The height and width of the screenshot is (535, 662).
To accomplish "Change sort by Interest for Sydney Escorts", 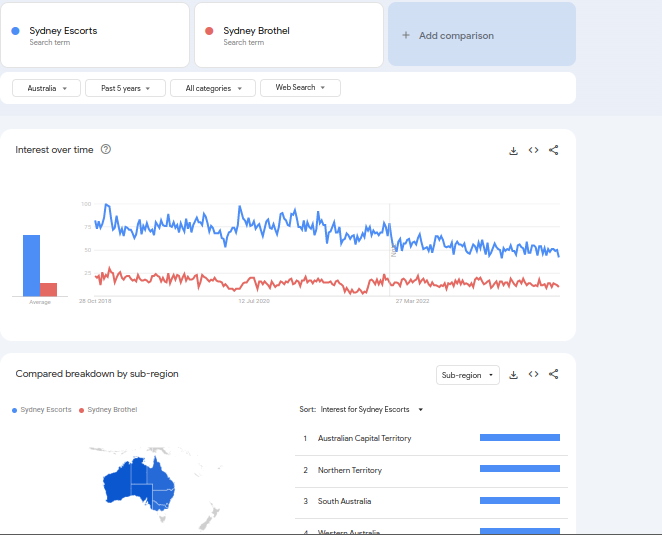I will tap(371, 409).
